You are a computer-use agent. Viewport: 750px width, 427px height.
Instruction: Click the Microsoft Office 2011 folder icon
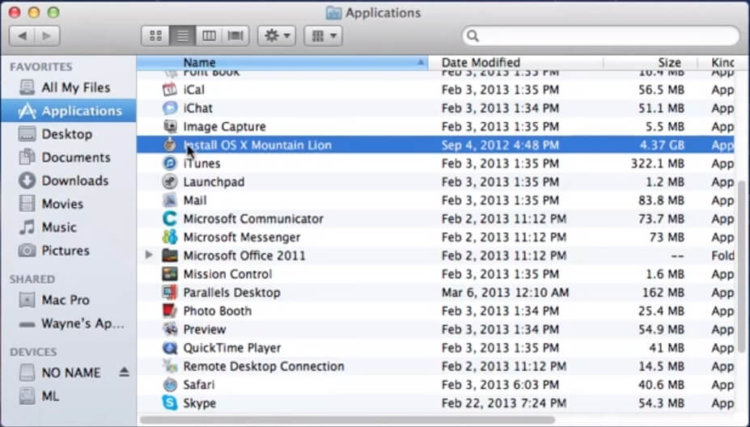[x=170, y=256]
